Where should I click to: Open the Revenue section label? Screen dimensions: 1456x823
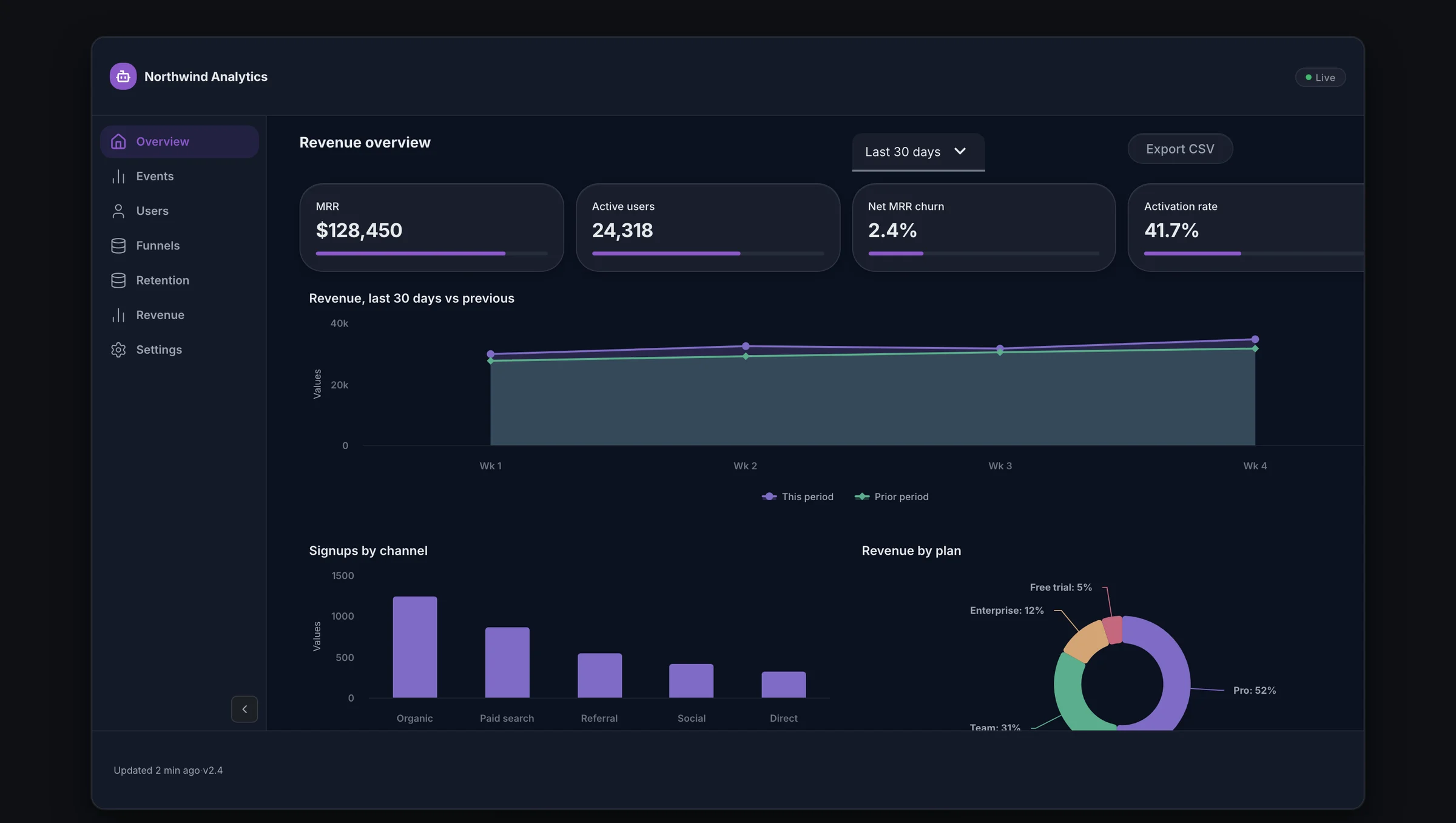(x=160, y=315)
